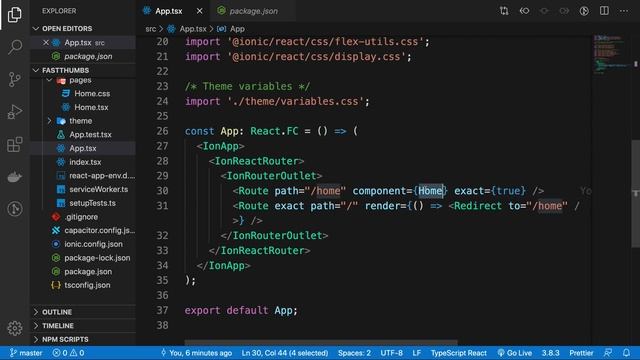This screenshot has height=360, width=640.
Task: Click 'export default App;' on line 37
Action: (x=241, y=310)
